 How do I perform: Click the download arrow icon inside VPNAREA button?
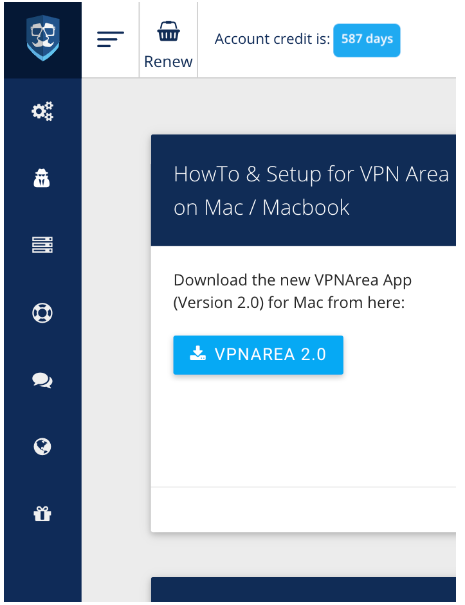pyautogui.click(x=198, y=353)
